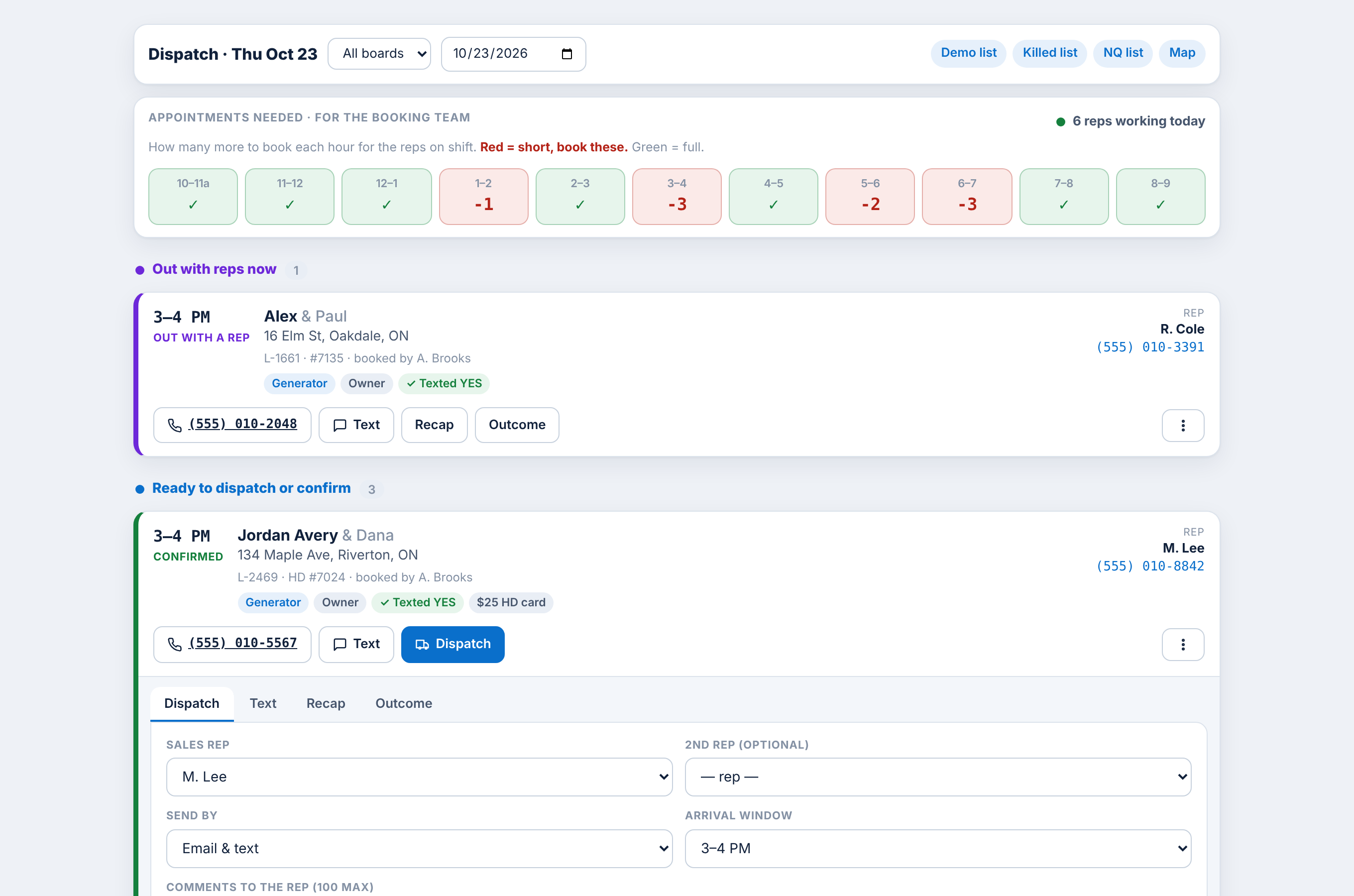Call Alex at (555) 010-2048
The image size is (1354, 896).
pos(232,425)
